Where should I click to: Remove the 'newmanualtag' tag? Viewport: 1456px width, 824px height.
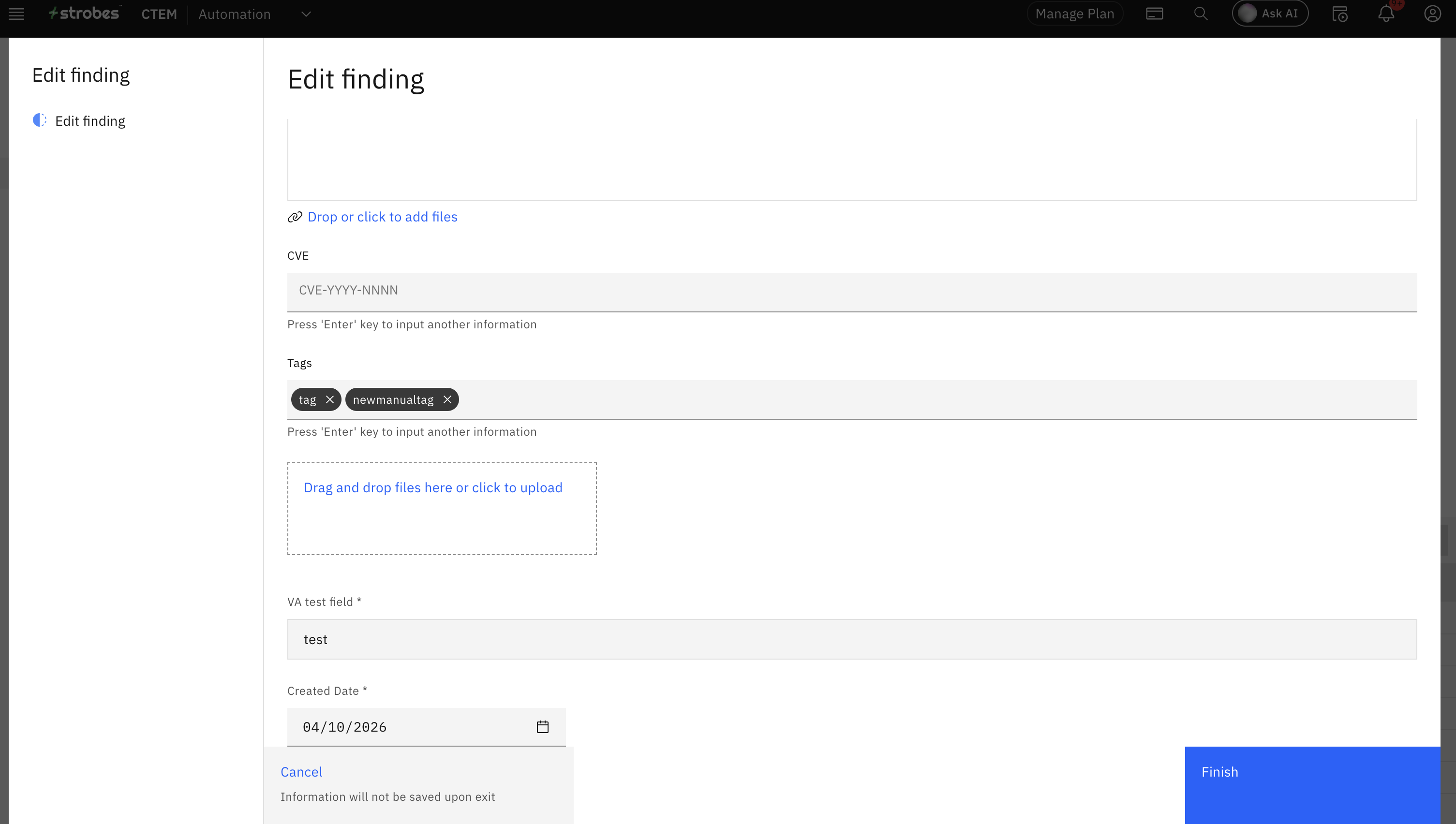pyautogui.click(x=447, y=399)
